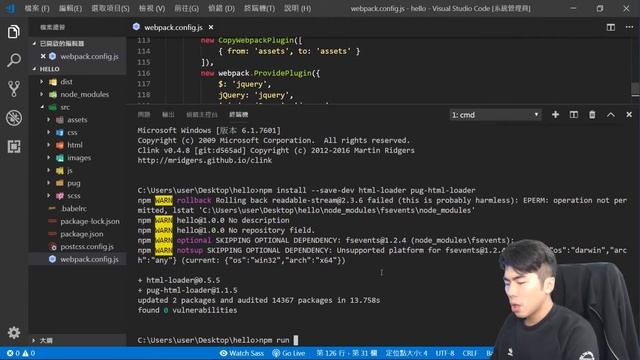Switch to the Debug Console panel tab
The width and height of the screenshot is (640, 360).
pyautogui.click(x=202, y=115)
